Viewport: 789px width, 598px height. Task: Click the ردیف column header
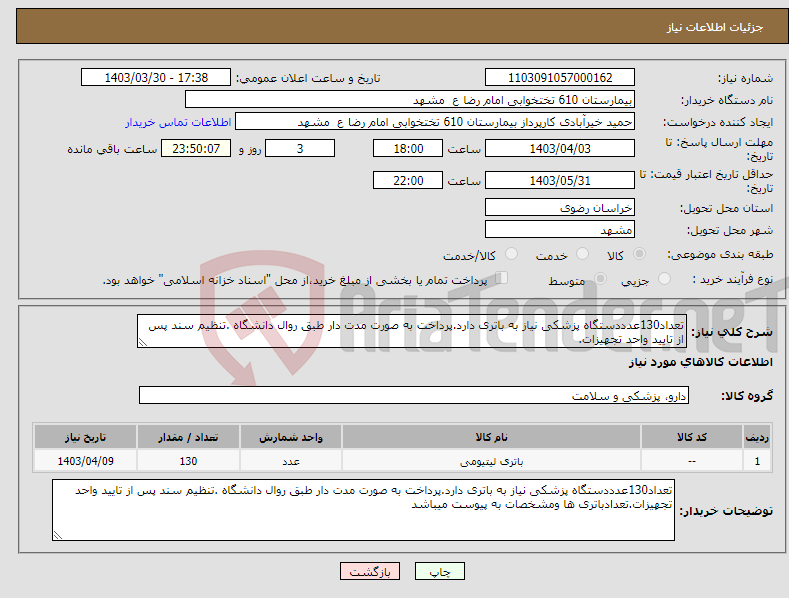pos(757,437)
